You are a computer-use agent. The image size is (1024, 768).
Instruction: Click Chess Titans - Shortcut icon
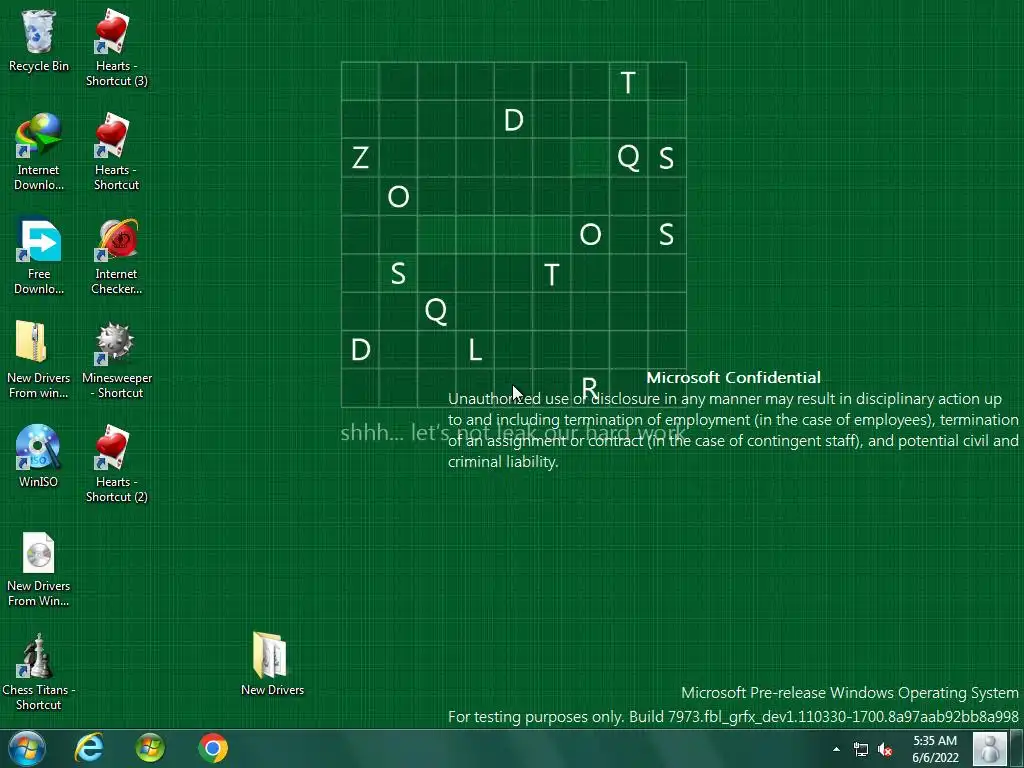pos(39,672)
